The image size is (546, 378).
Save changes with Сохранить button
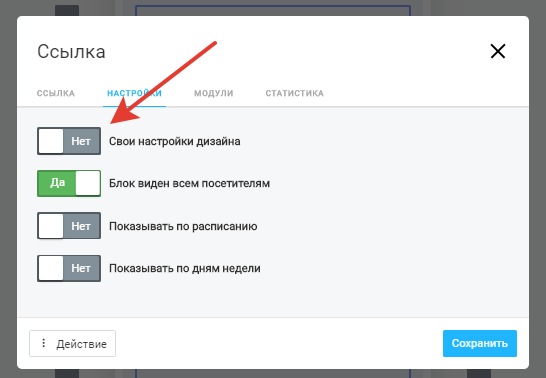pyautogui.click(x=480, y=344)
